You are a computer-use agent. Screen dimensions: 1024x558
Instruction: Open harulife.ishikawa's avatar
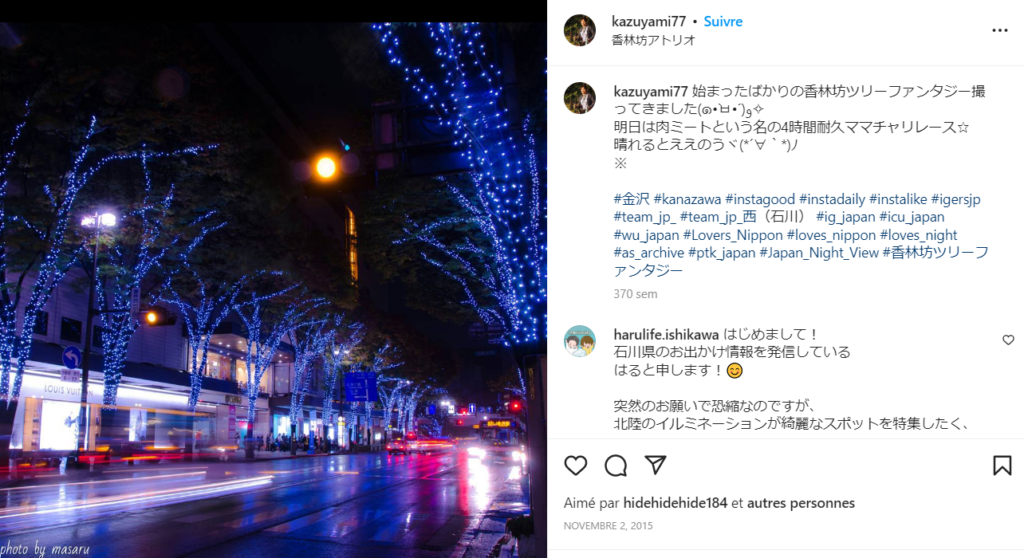[580, 341]
